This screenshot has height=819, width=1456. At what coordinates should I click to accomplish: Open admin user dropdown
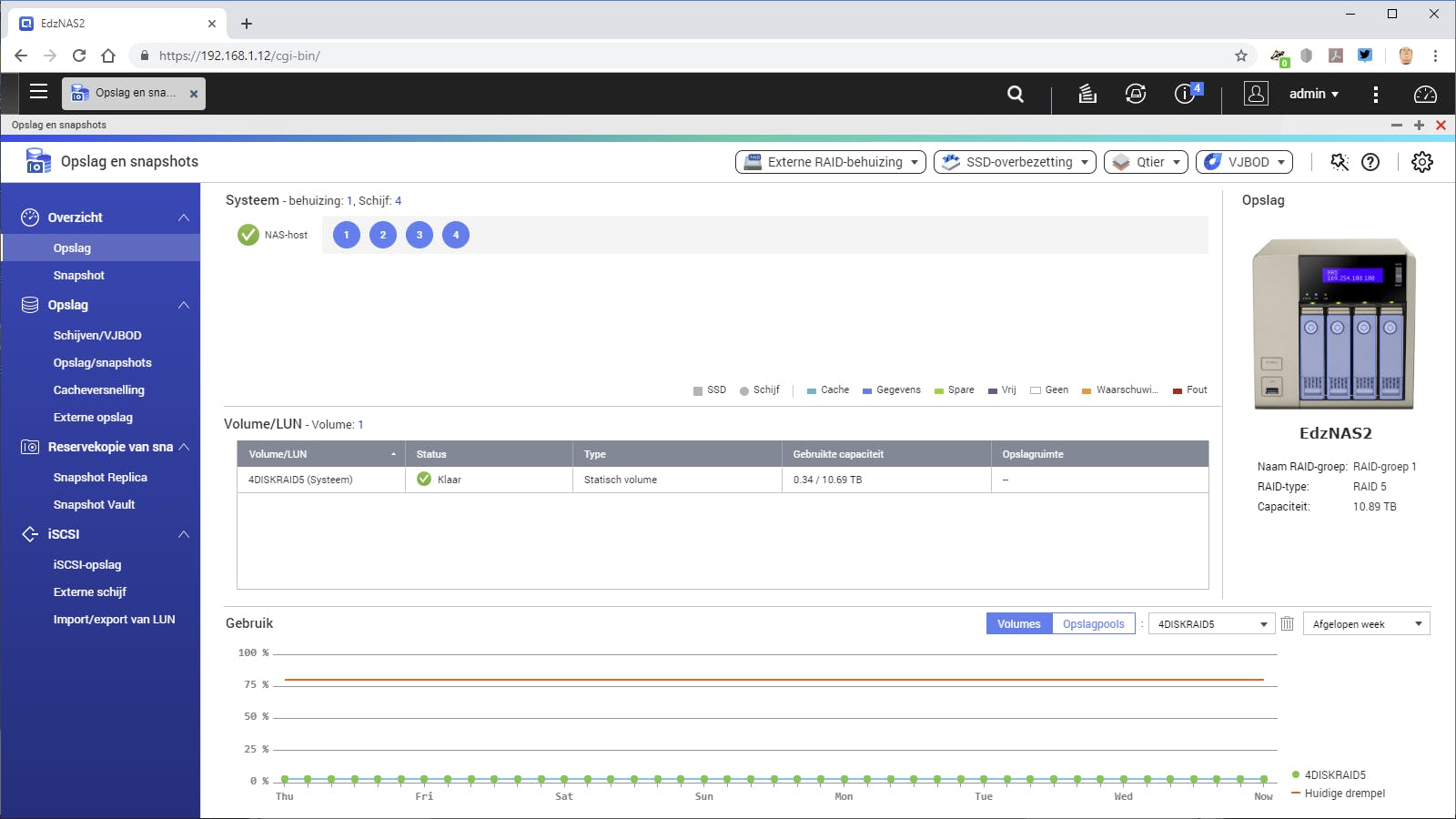tap(1314, 94)
